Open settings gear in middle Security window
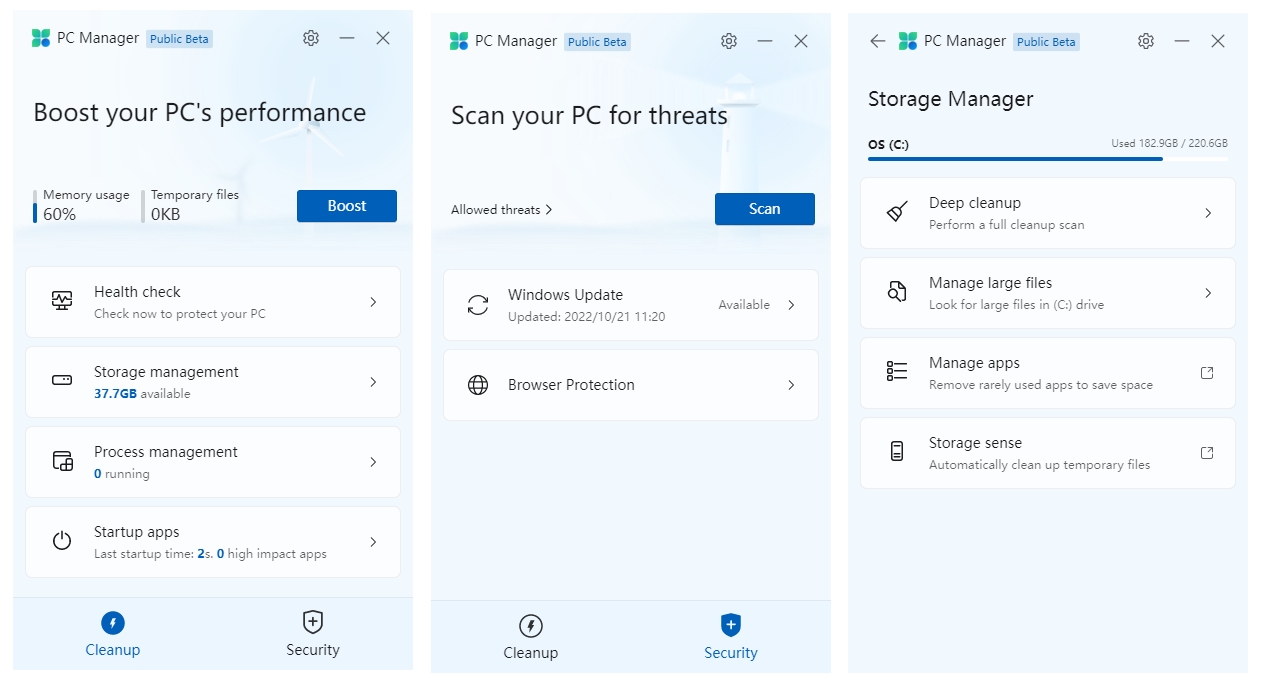The image size is (1261, 683). point(729,41)
